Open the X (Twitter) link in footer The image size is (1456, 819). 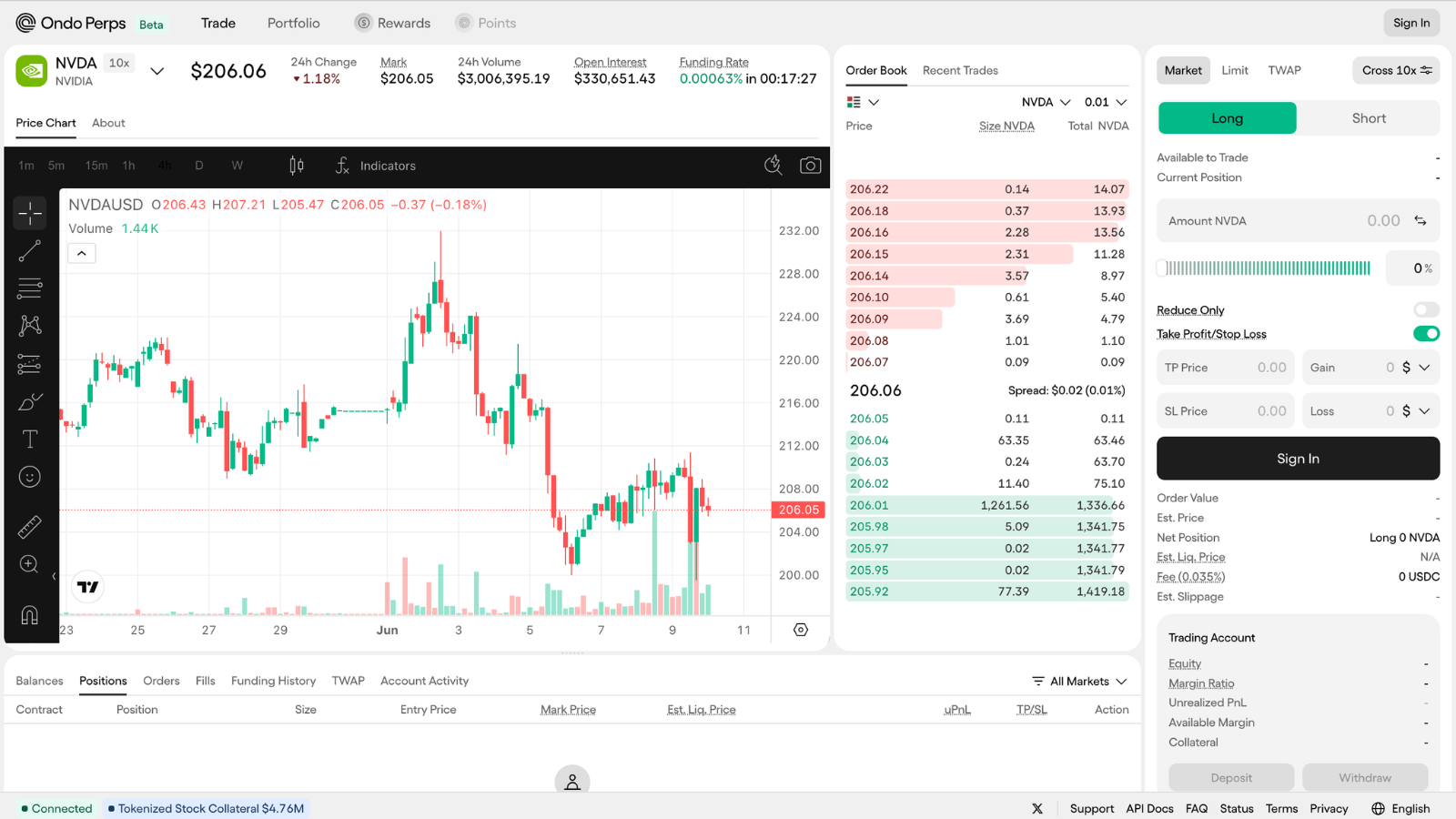click(1037, 808)
